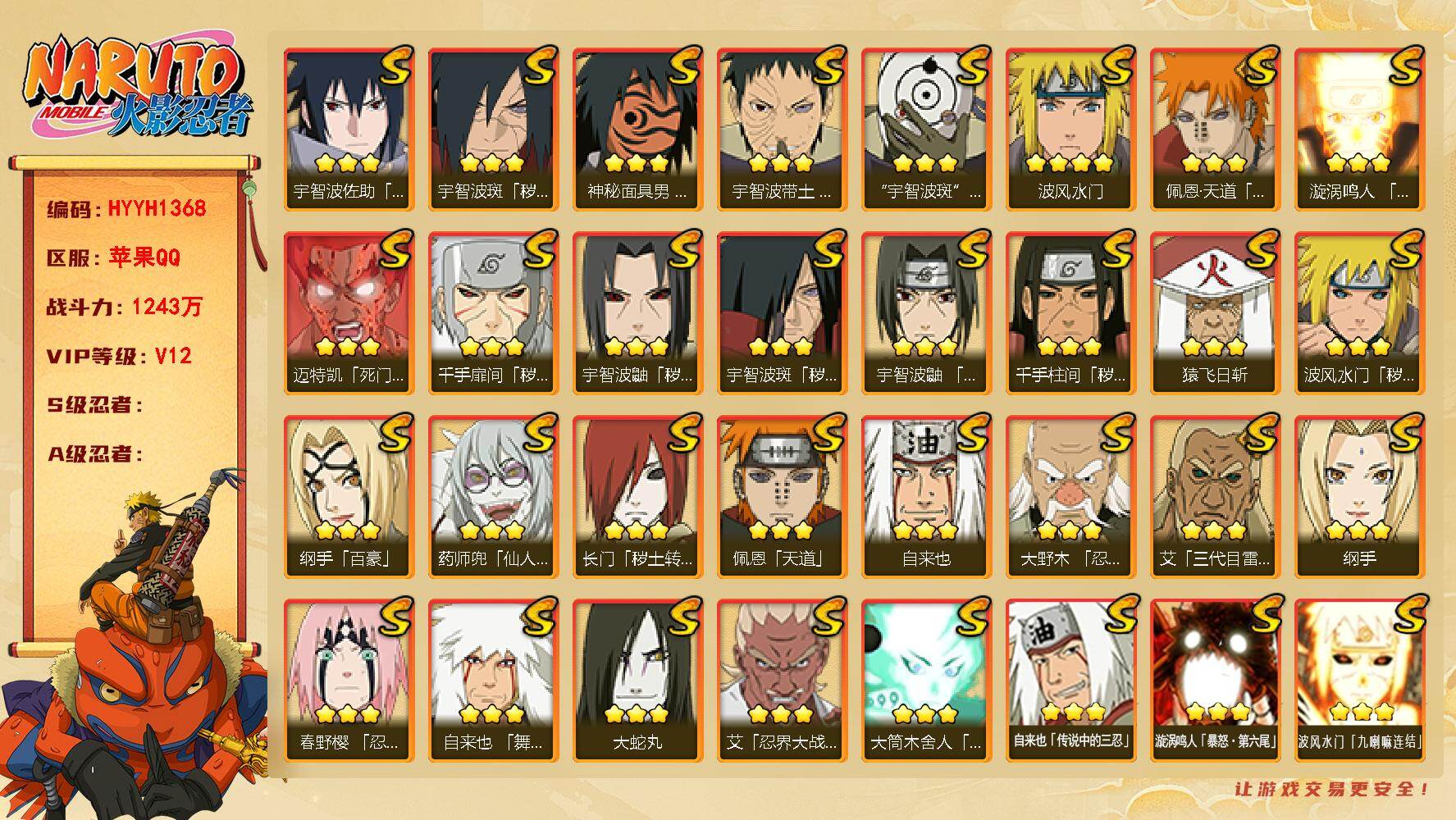Viewport: 1456px width, 820px height.
Task: Click the 战斗力 1243万 power label
Action: coord(125,307)
